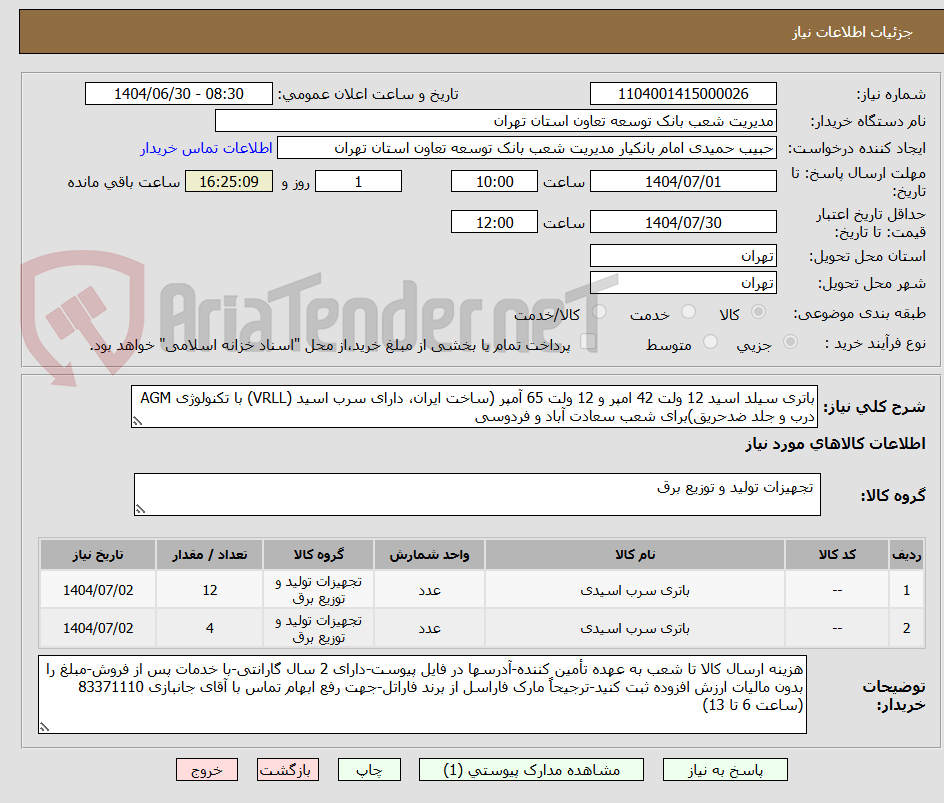Click the خروج button
The width and height of the screenshot is (944, 803).
[x=207, y=770]
